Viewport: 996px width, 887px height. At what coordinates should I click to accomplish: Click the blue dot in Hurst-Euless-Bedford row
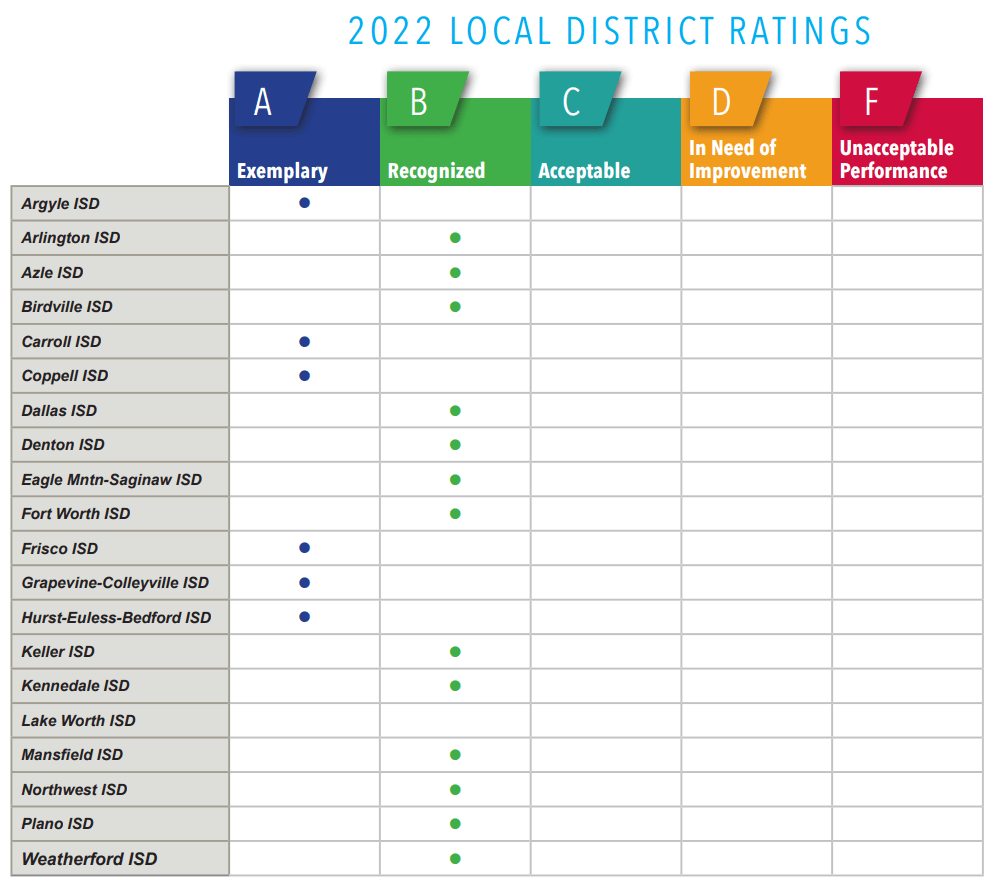point(304,616)
